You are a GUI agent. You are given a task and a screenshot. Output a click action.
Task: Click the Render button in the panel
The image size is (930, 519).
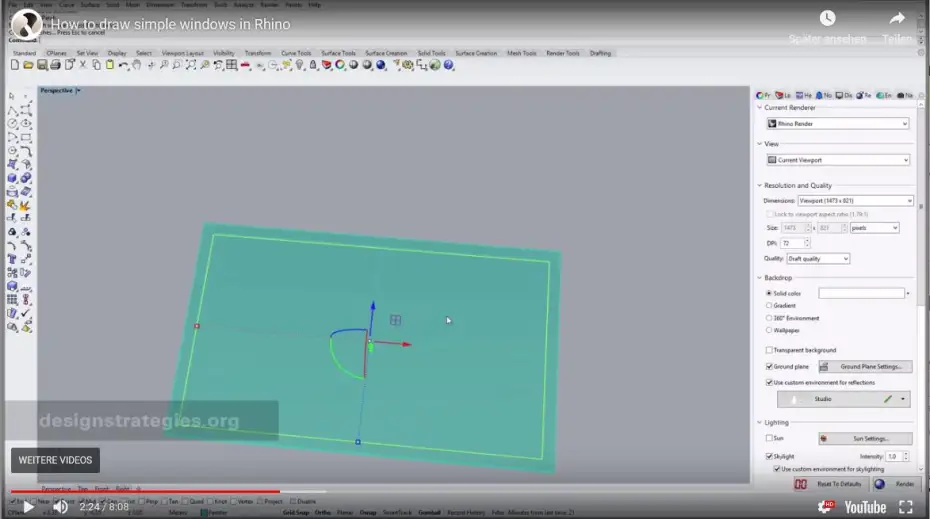pos(896,484)
